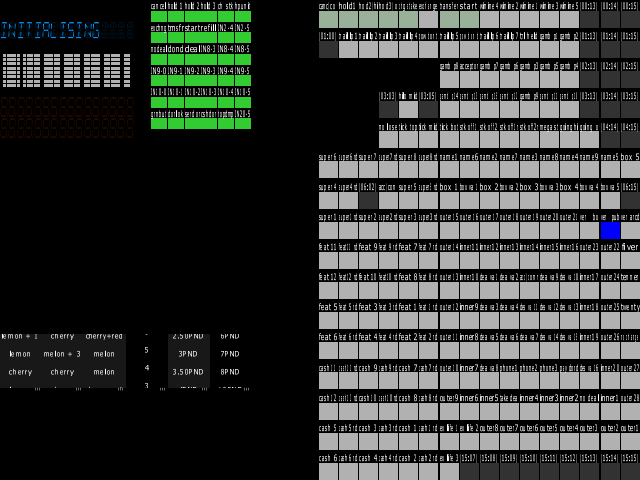Screen dimensions: 640x480
Task: Click the green hold 1 button
Action: tap(176, 17)
